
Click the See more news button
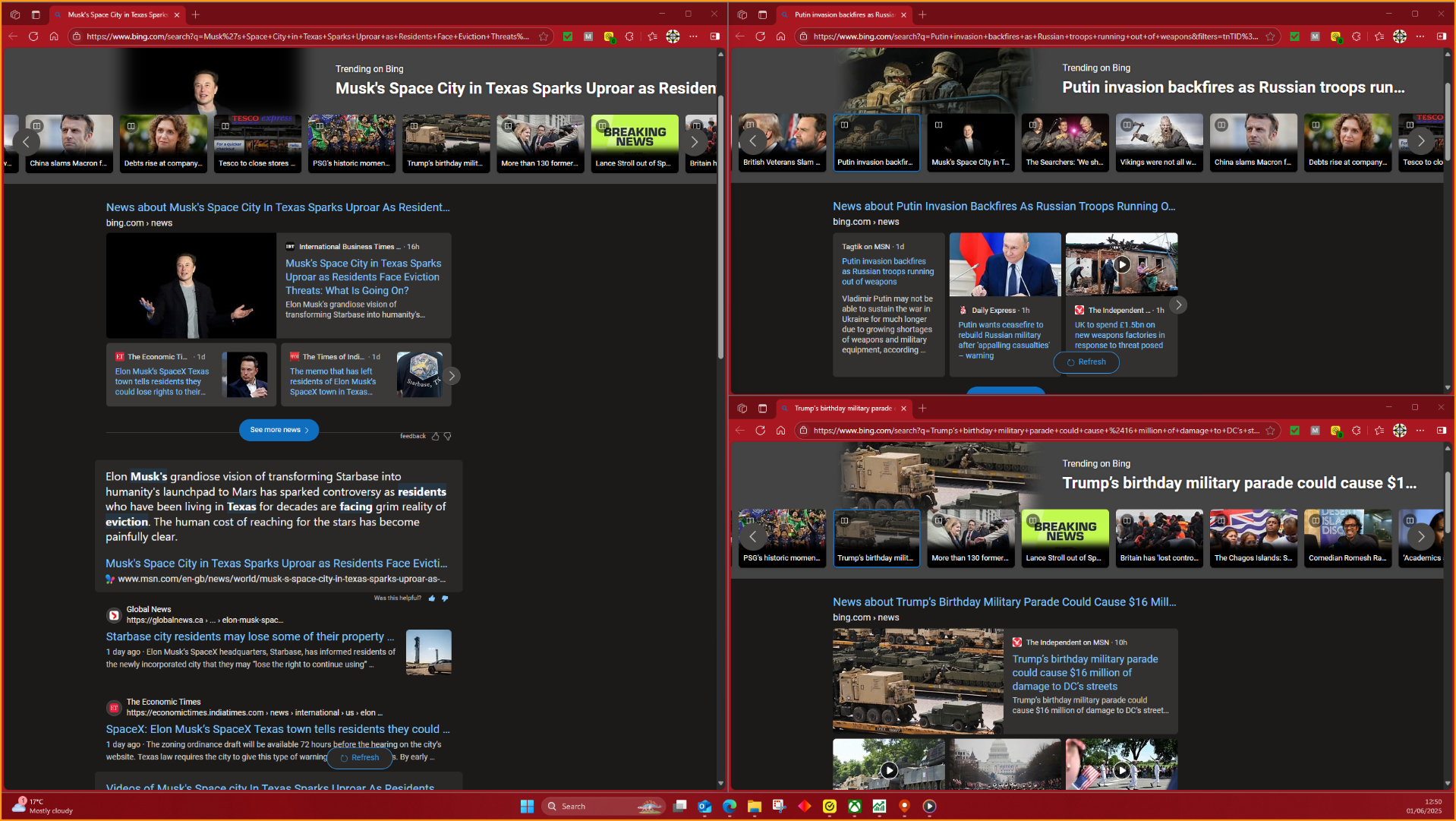coord(279,430)
